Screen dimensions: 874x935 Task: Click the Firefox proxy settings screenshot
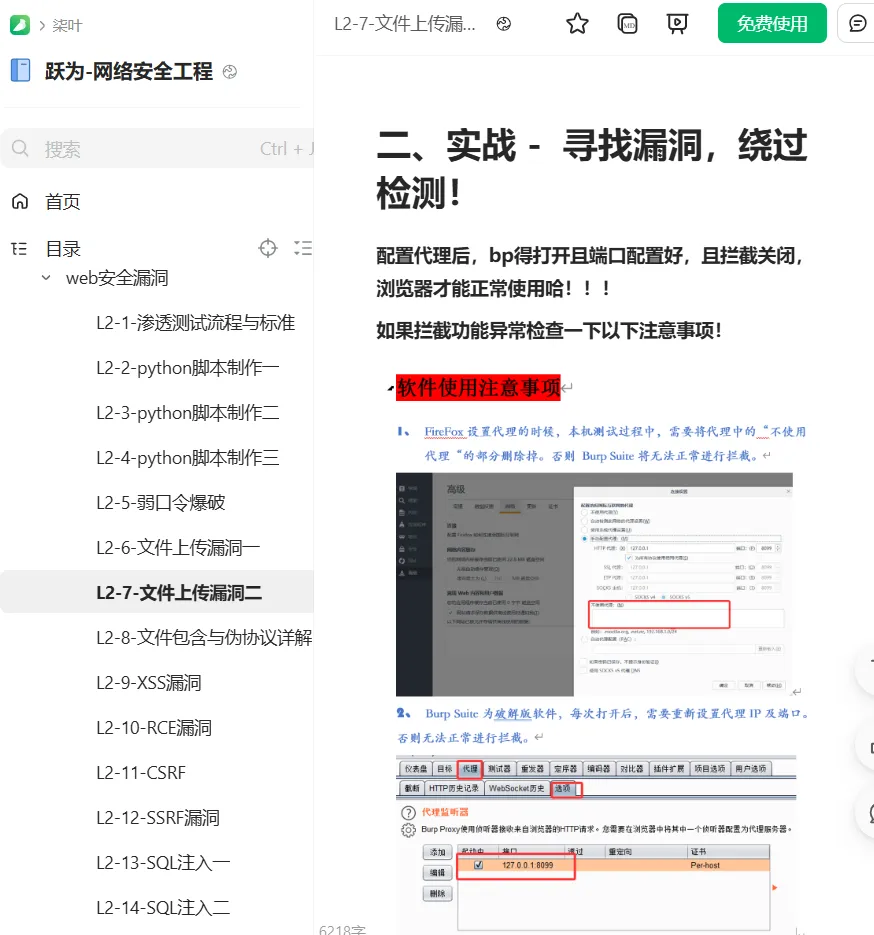point(594,584)
